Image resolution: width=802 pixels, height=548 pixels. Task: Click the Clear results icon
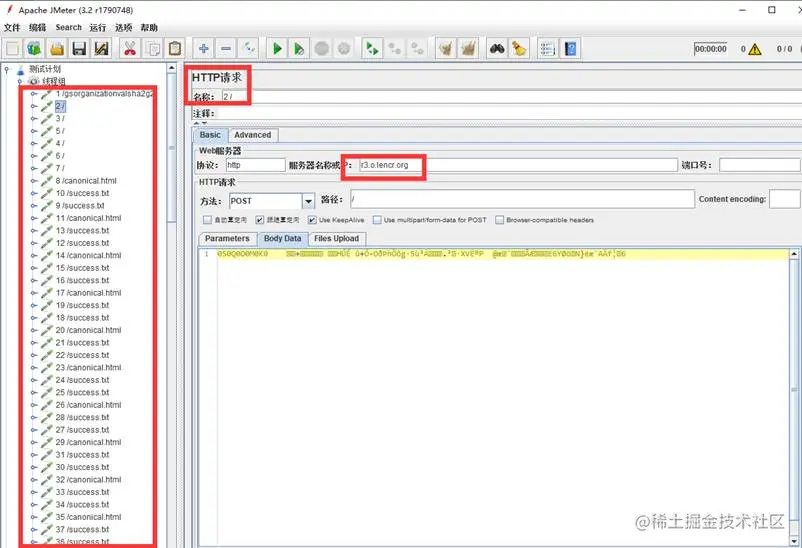tap(446, 49)
